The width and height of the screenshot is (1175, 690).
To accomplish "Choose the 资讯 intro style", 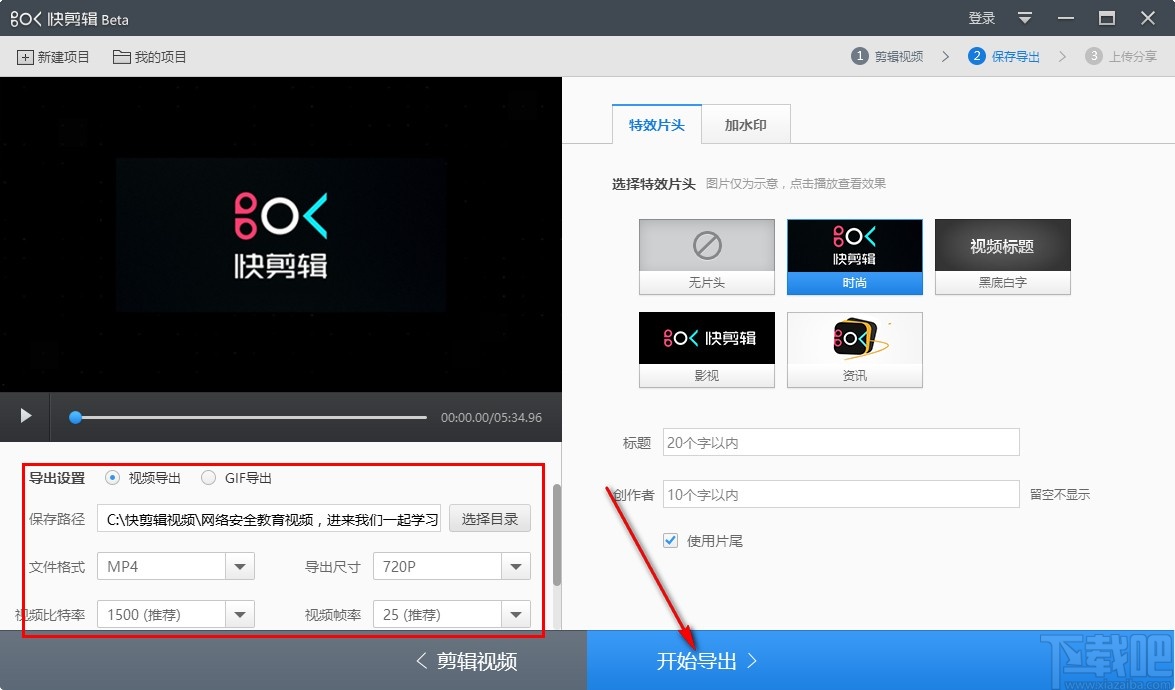I will click(854, 350).
